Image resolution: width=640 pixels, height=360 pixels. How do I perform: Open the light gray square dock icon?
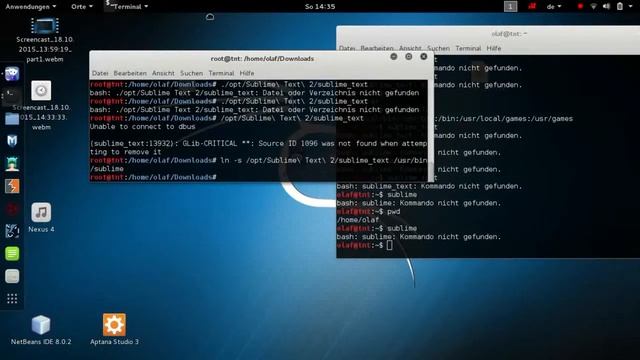[12, 276]
